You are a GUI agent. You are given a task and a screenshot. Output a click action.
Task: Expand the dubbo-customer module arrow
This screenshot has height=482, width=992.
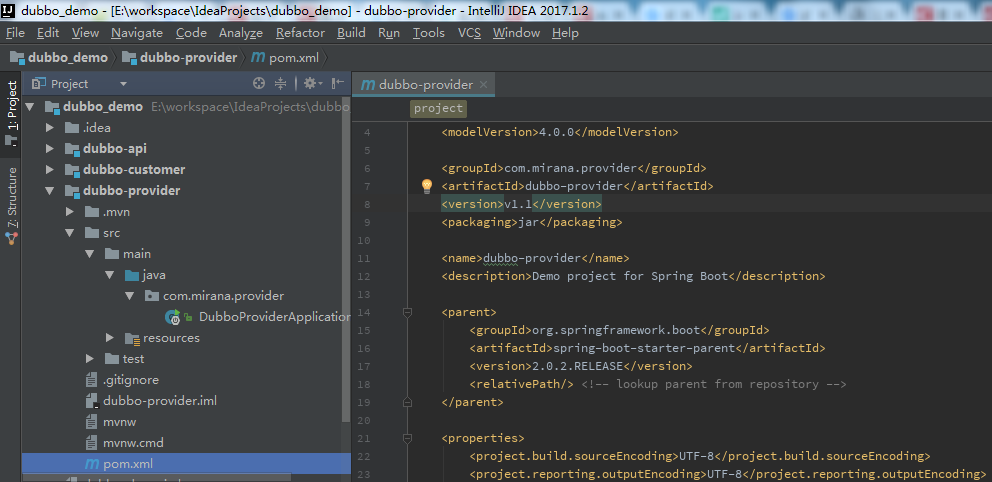[50, 170]
